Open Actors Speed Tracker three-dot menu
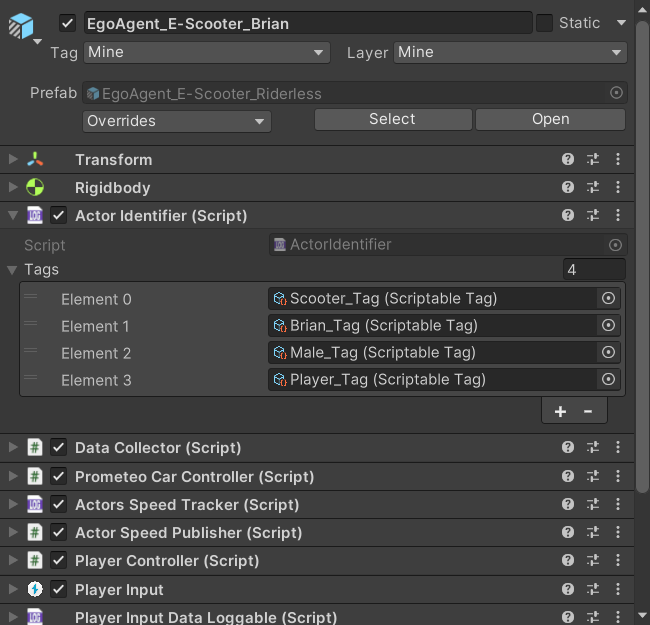Viewport: 650px width, 625px height. pyautogui.click(x=618, y=504)
